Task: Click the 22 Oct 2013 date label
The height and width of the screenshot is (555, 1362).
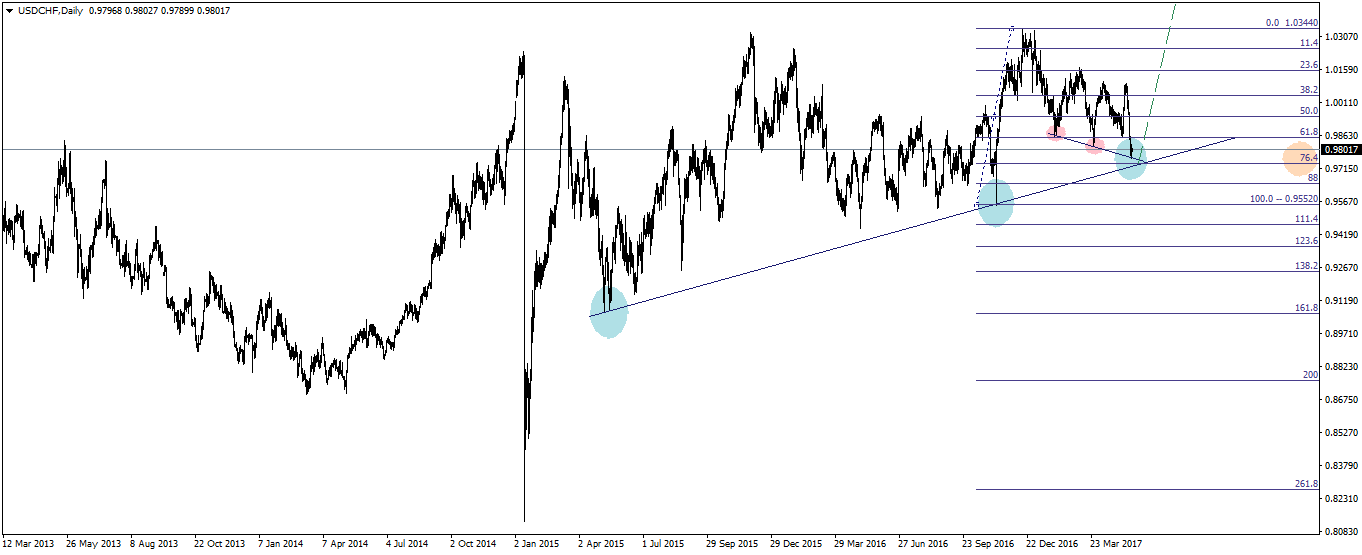Action: 220,544
